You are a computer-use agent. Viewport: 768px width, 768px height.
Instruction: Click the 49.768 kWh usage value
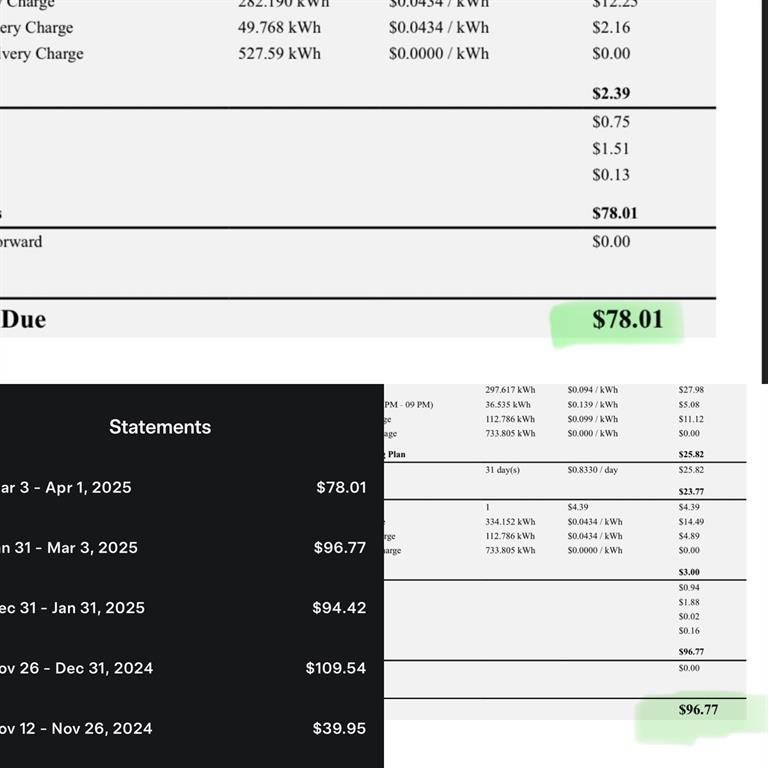click(x=279, y=27)
